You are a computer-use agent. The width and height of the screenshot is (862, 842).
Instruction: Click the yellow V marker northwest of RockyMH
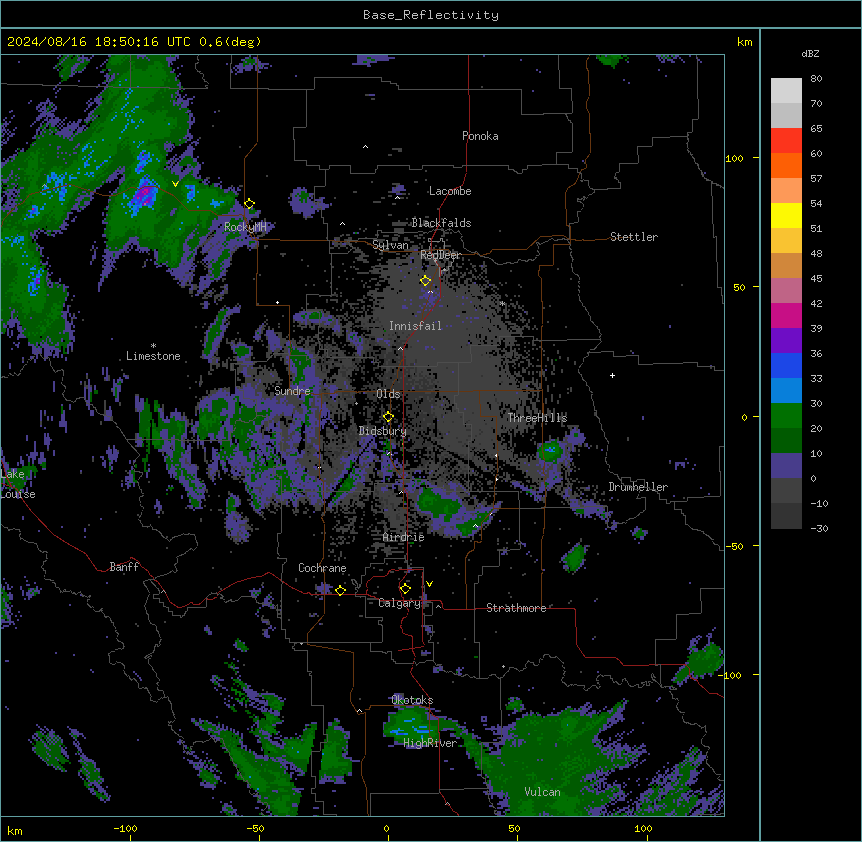175,184
